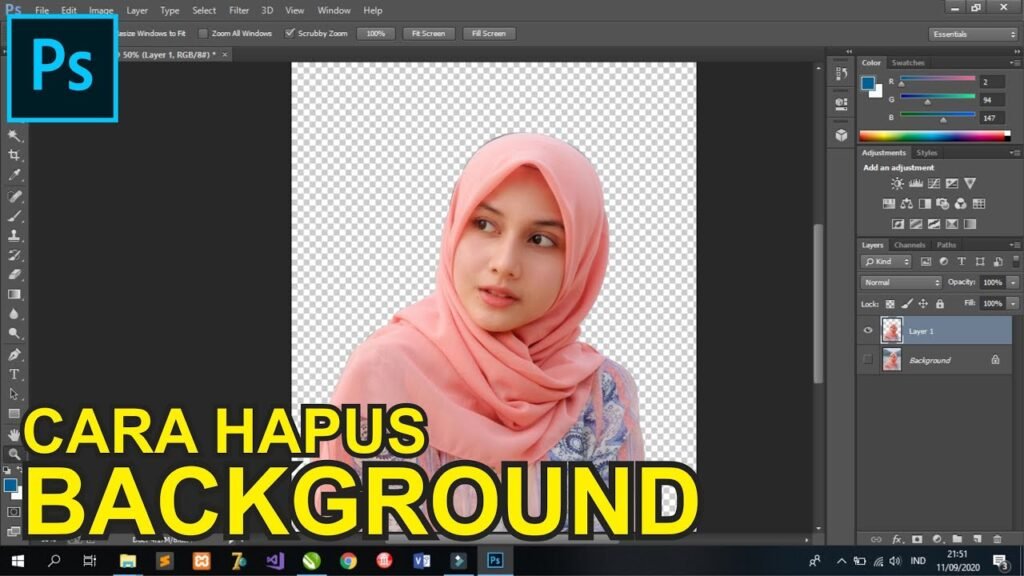This screenshot has width=1024, height=576.
Task: Open the Essentials workspace dropdown
Action: tap(973, 33)
